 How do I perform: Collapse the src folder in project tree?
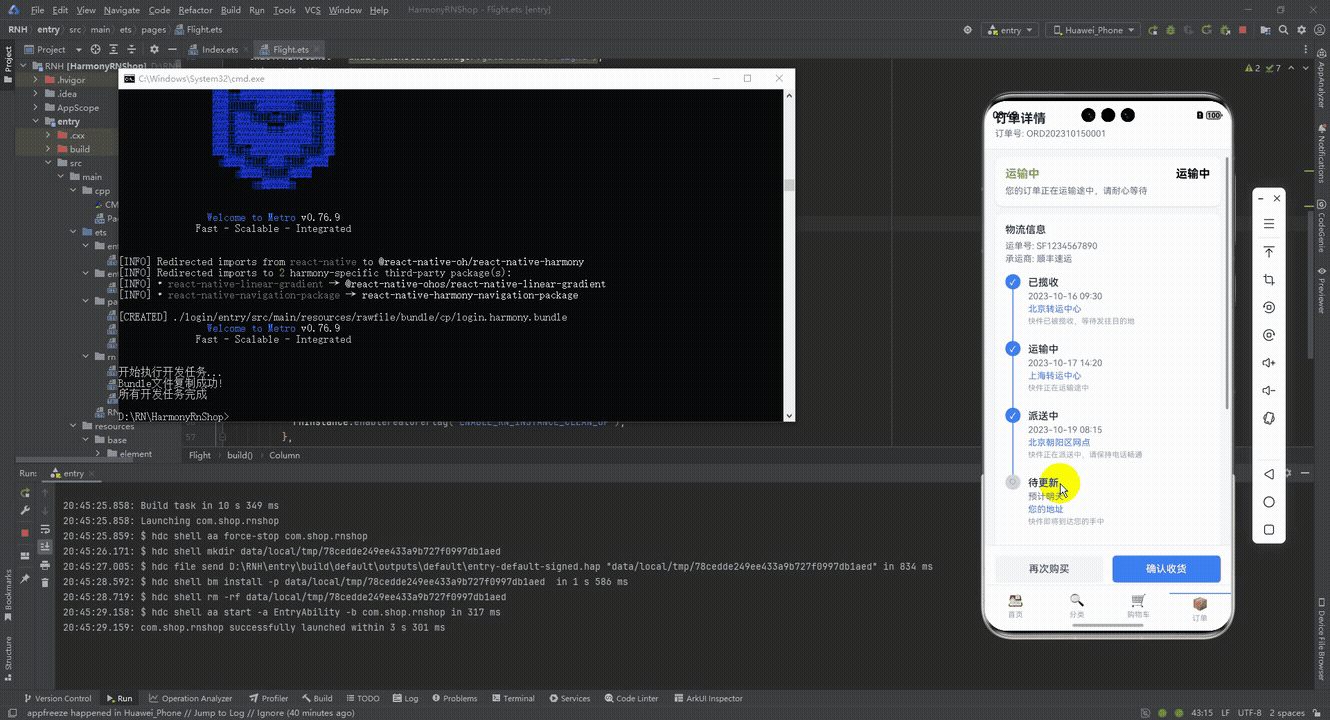[x=49, y=163]
